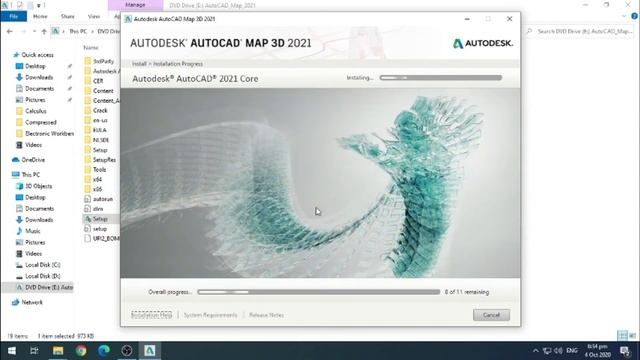Expand the This PC breadcrumb chevron
This screenshot has height=360, width=640.
coord(93,31)
